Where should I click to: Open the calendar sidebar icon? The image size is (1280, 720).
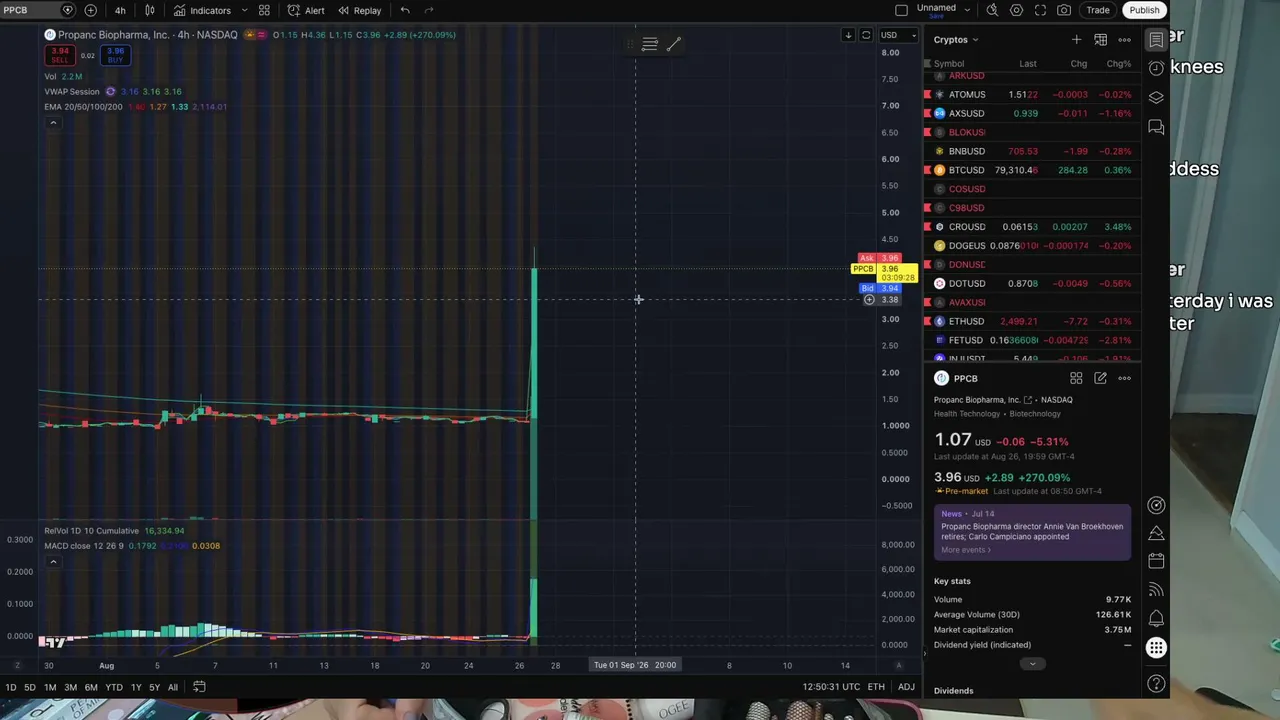coord(1156,561)
